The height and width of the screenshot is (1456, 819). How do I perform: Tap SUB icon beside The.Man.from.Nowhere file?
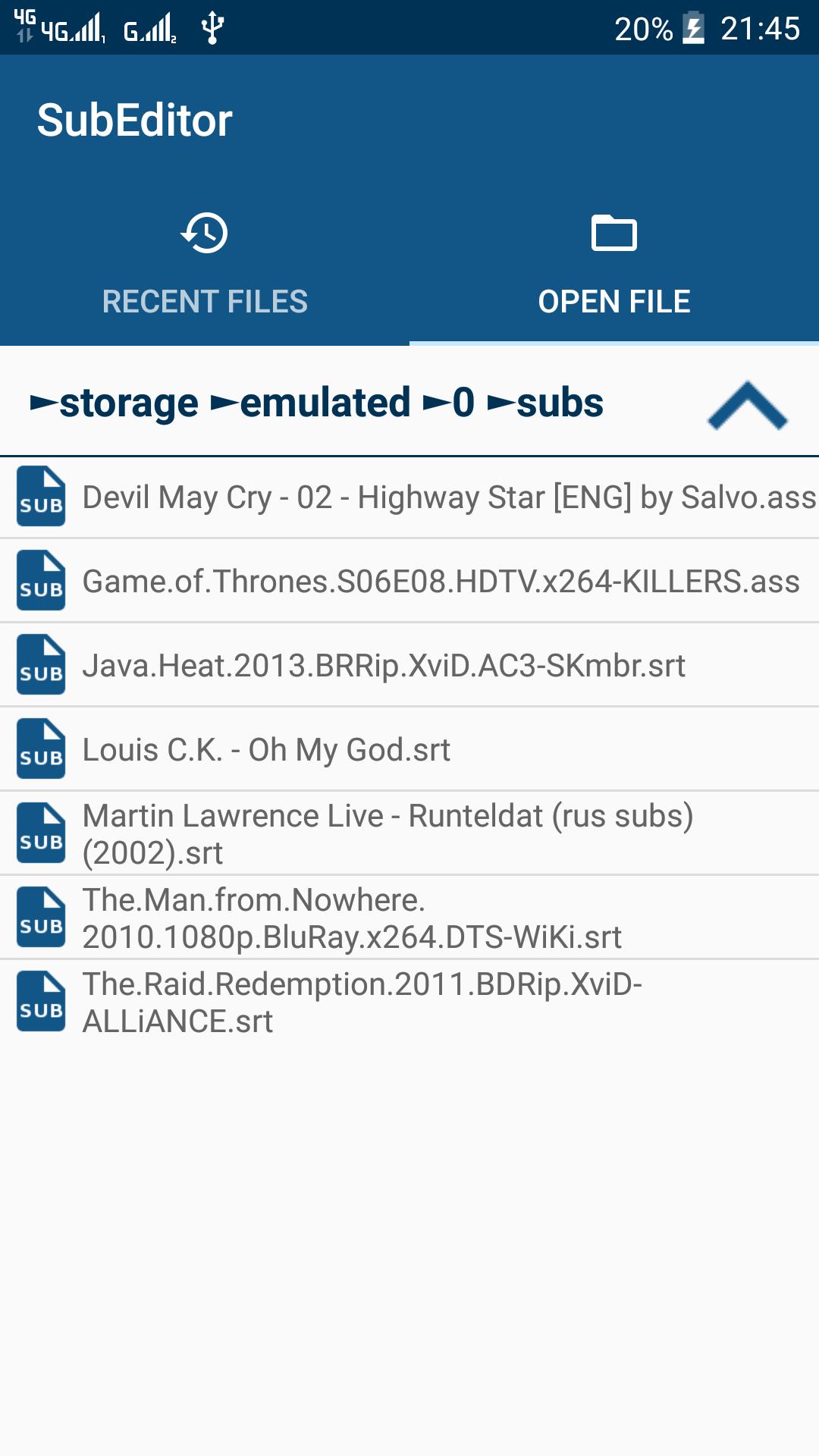tap(41, 918)
